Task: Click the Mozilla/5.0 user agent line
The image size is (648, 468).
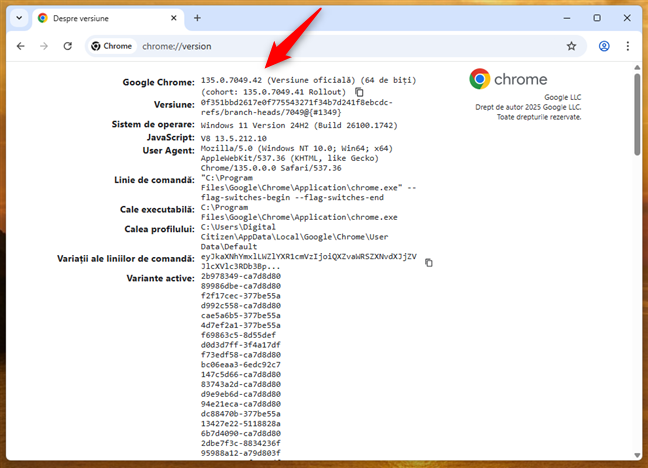Action: [x=297, y=148]
